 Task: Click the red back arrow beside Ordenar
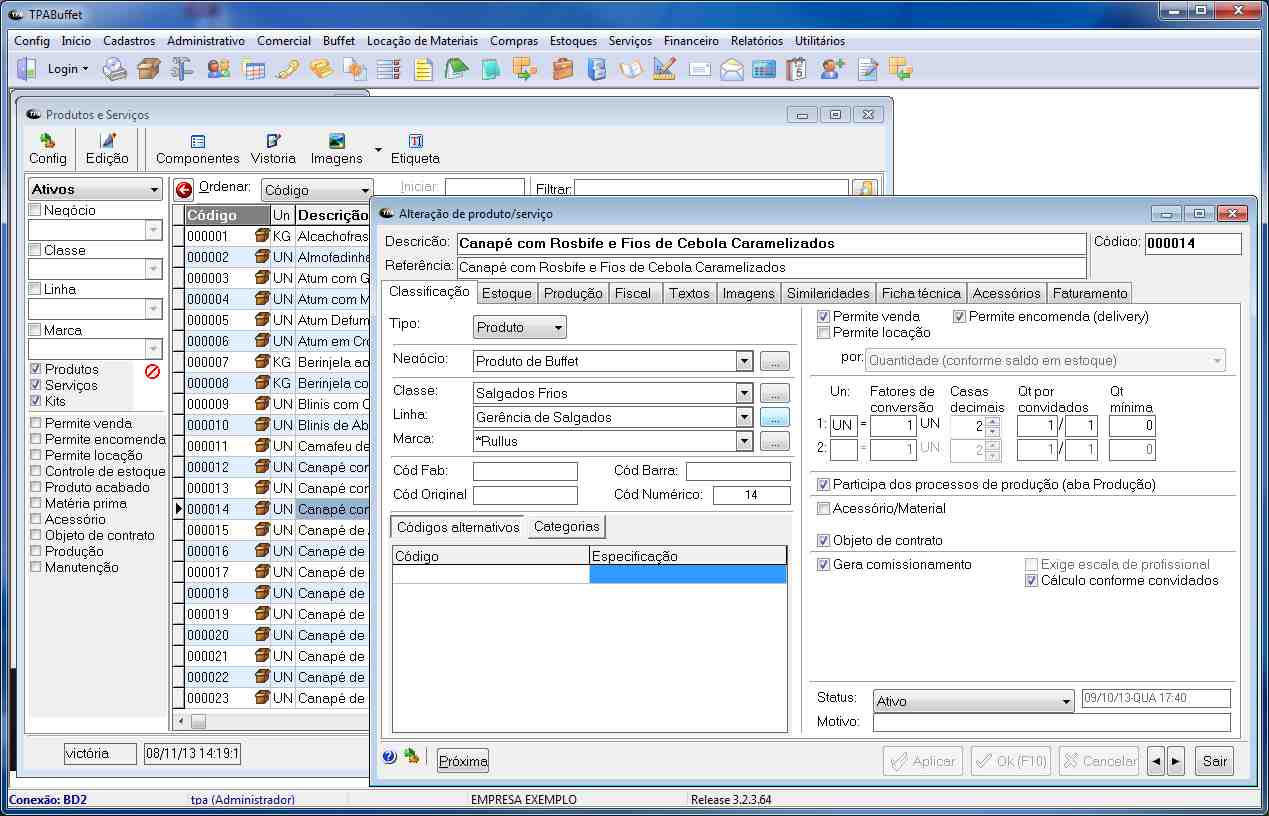pos(184,190)
